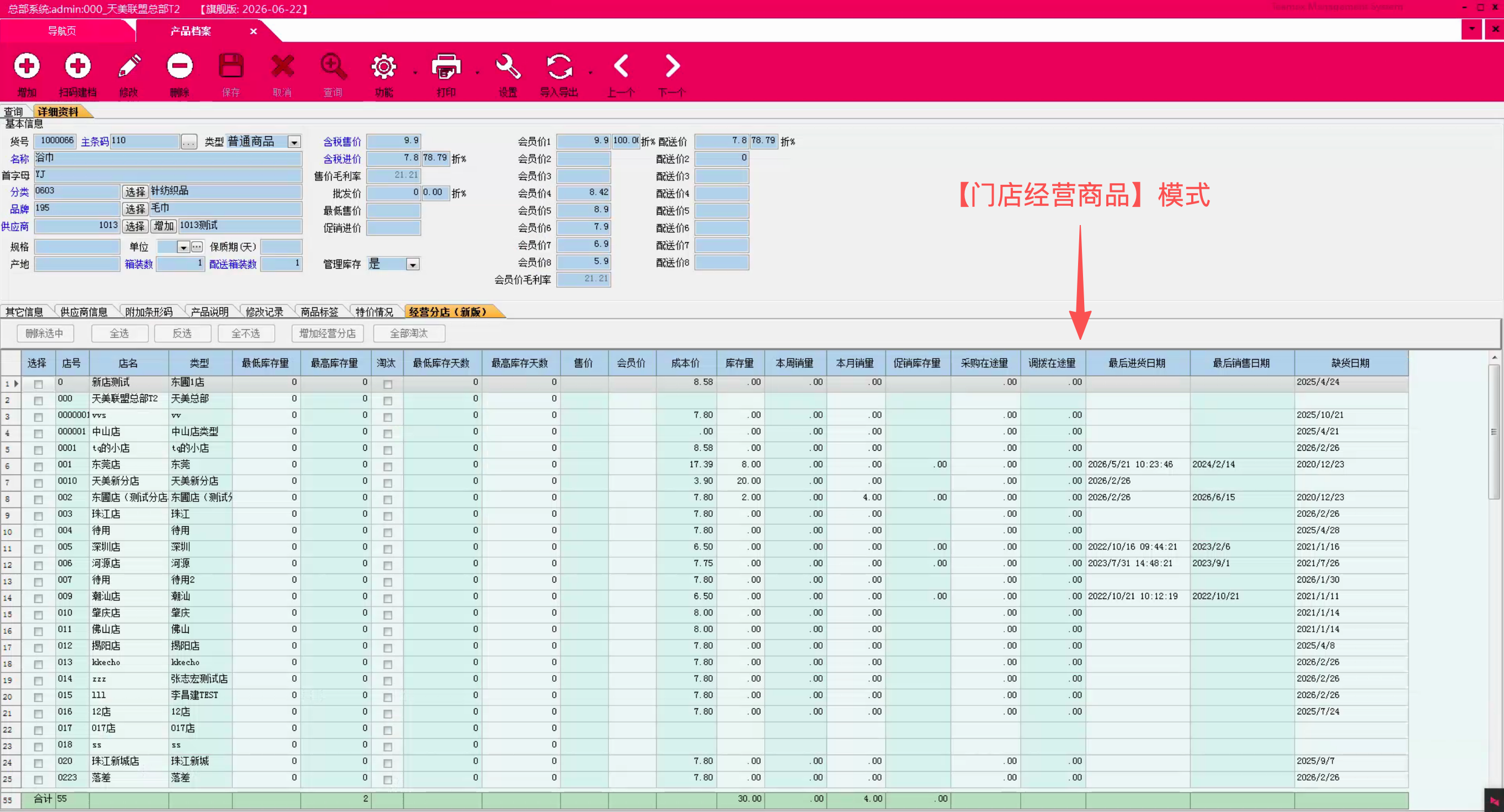Click the 全部淘汰 button
The image size is (1504, 812).
[x=409, y=333]
